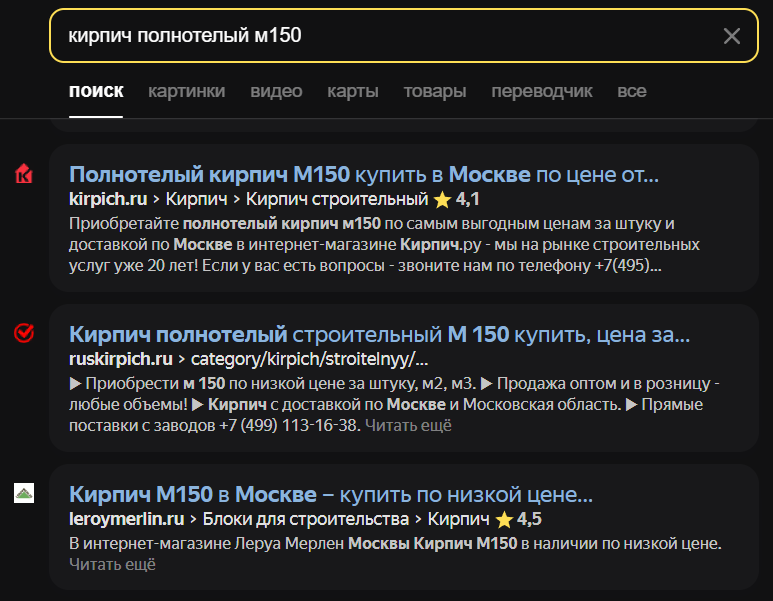This screenshot has width=773, height=601.
Task: Switch to the картинки tab
Action: coord(186,91)
